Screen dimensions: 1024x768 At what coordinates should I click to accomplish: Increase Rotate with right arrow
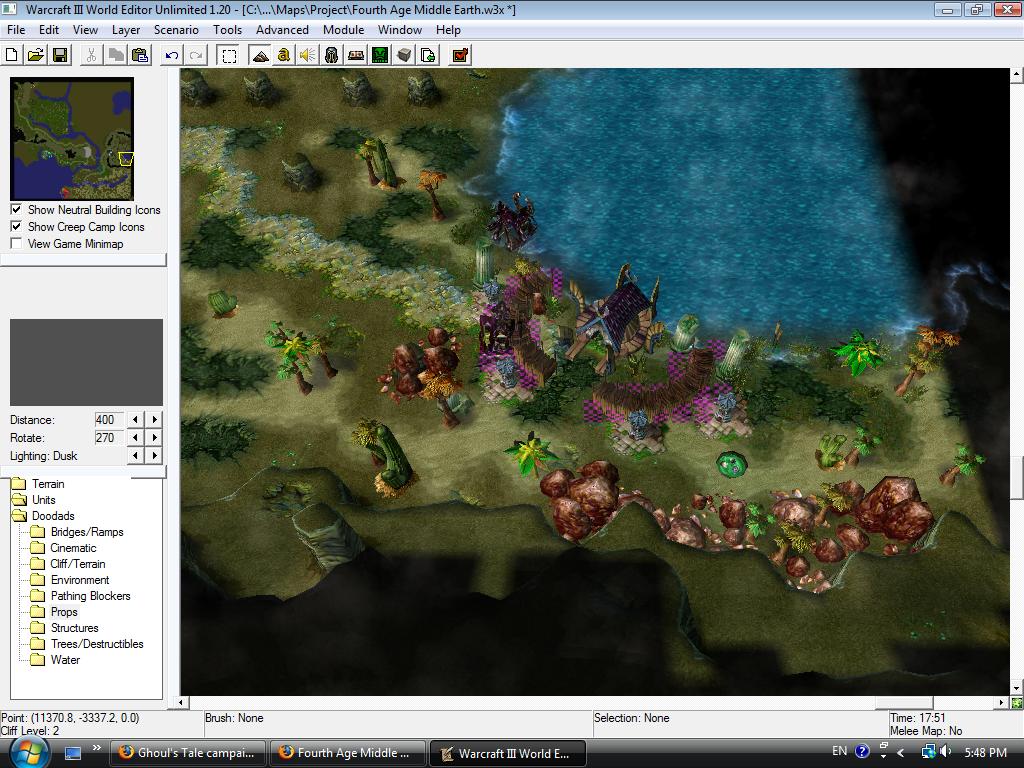coord(155,438)
